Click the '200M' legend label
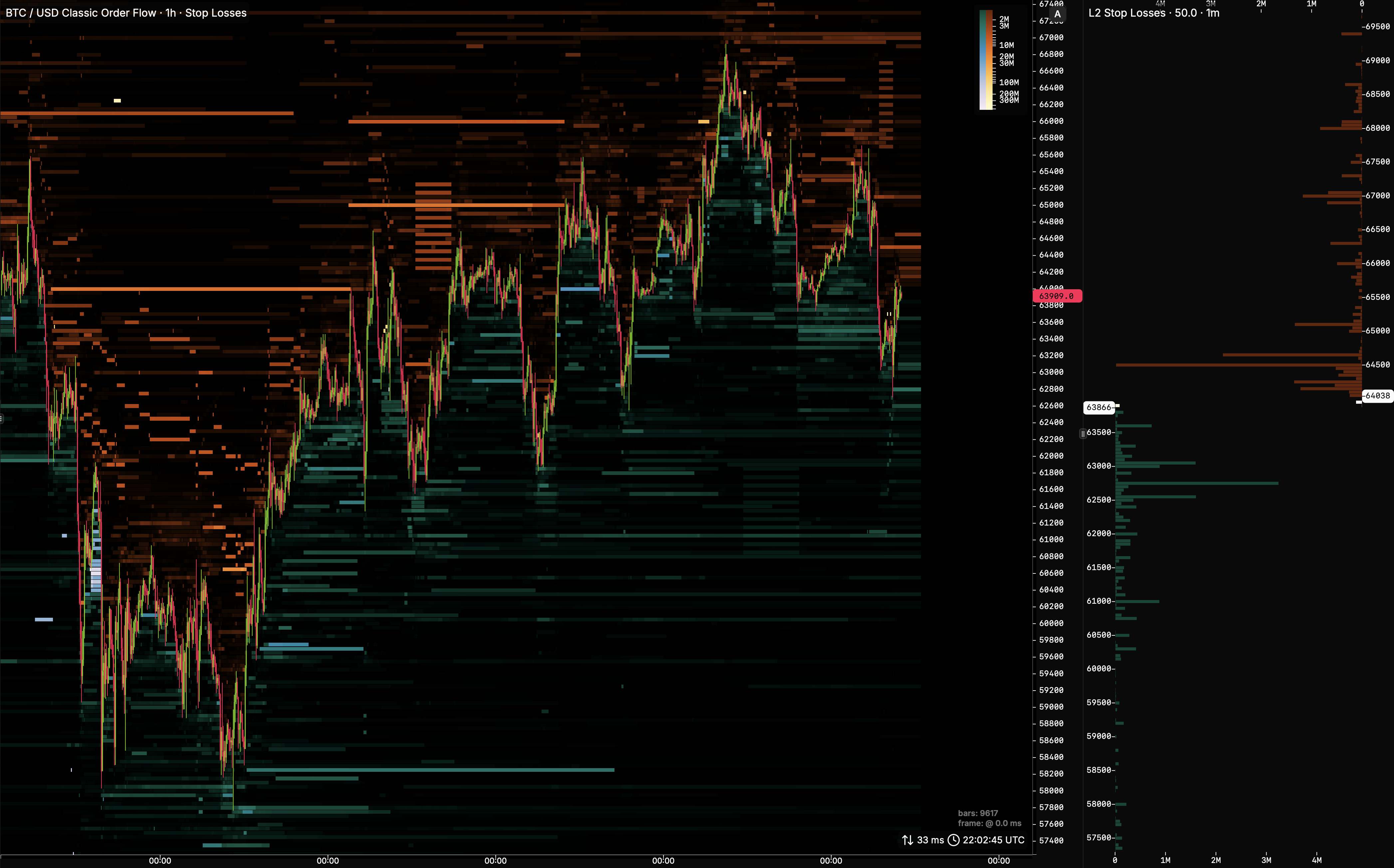The image size is (1394, 868). coord(1009,94)
